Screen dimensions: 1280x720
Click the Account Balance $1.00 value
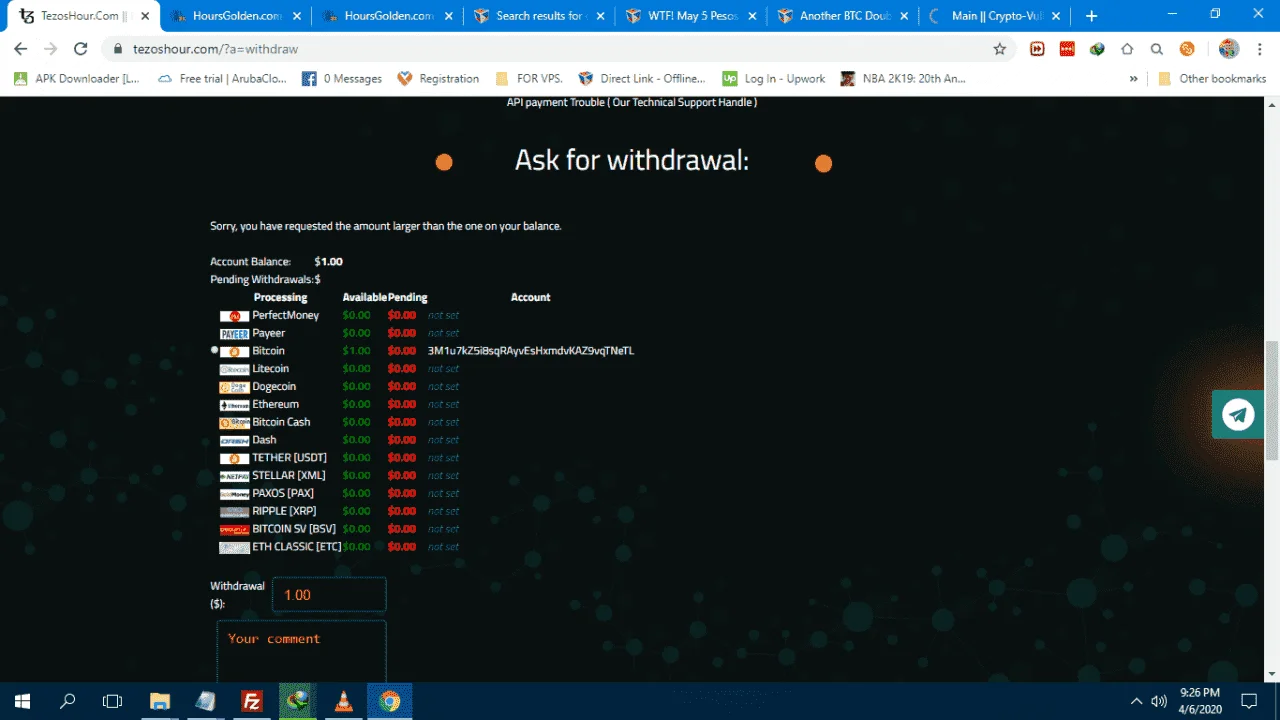pyautogui.click(x=328, y=262)
